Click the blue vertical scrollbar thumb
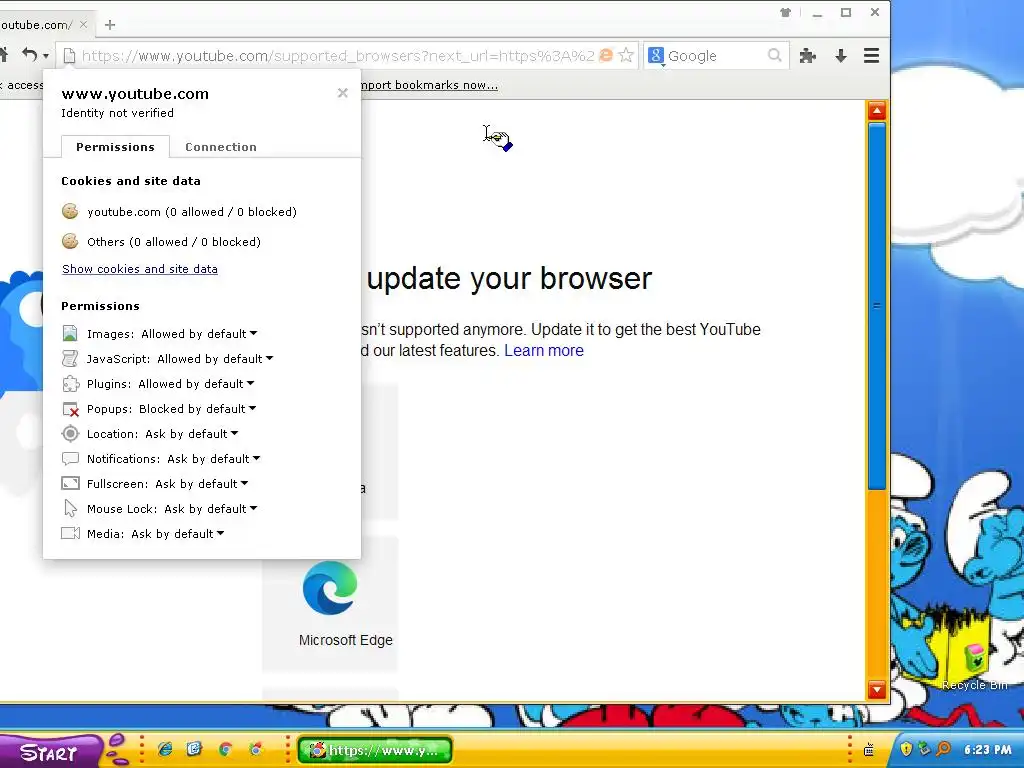This screenshot has height=768, width=1024. [x=876, y=306]
